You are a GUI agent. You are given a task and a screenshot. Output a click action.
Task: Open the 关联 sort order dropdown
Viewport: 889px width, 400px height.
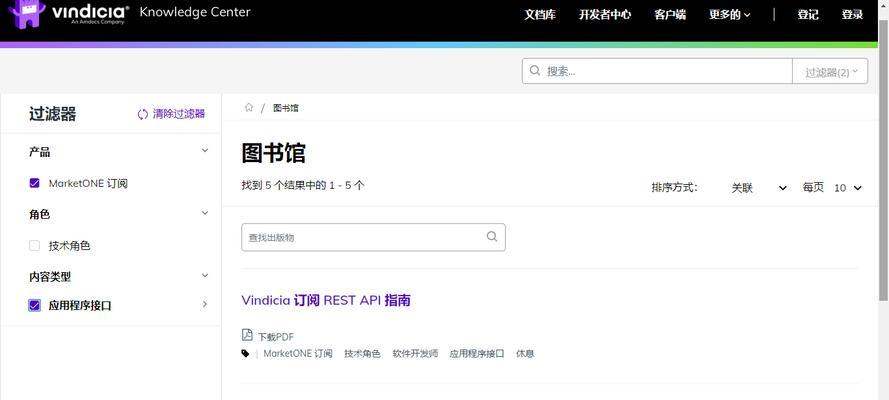coord(759,188)
